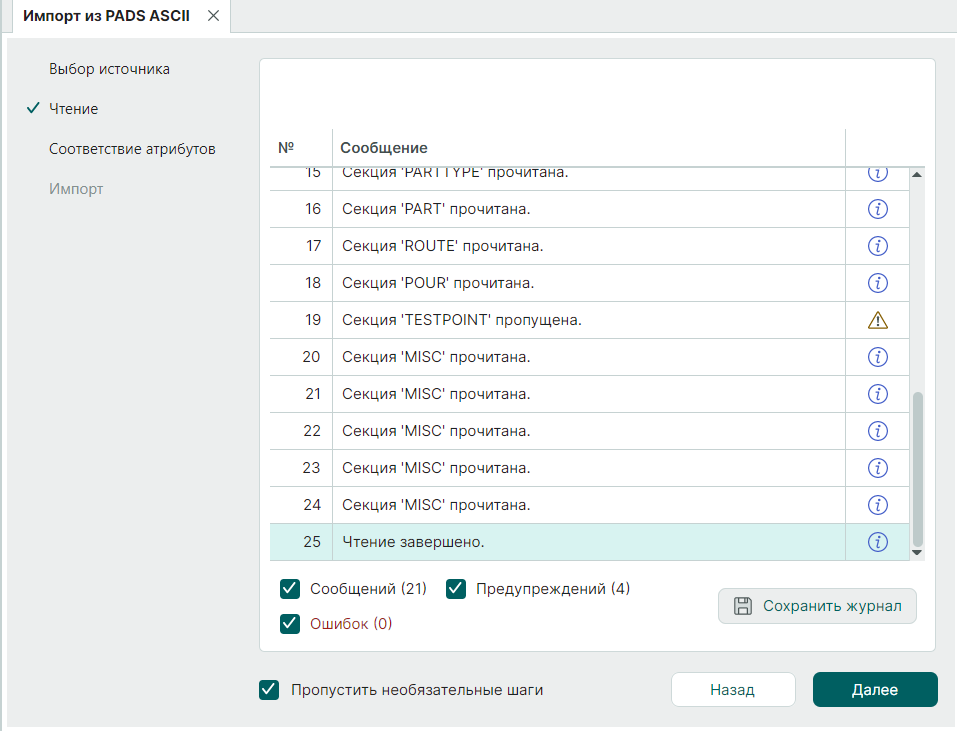Toggle 'Пропустить необязательные шаги' checkbox

point(269,689)
